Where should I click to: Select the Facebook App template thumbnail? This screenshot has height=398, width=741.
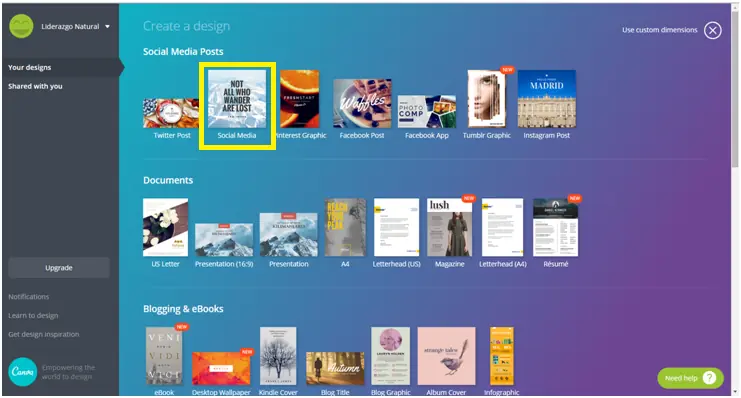pyautogui.click(x=427, y=111)
